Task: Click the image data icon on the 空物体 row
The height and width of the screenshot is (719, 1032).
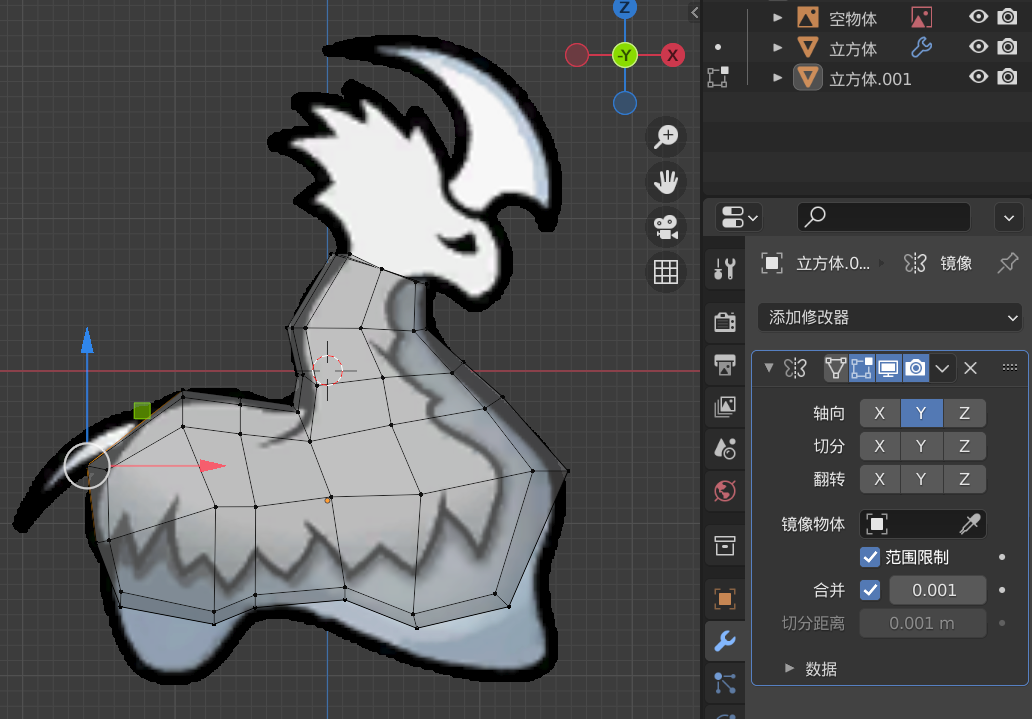Action: [921, 17]
